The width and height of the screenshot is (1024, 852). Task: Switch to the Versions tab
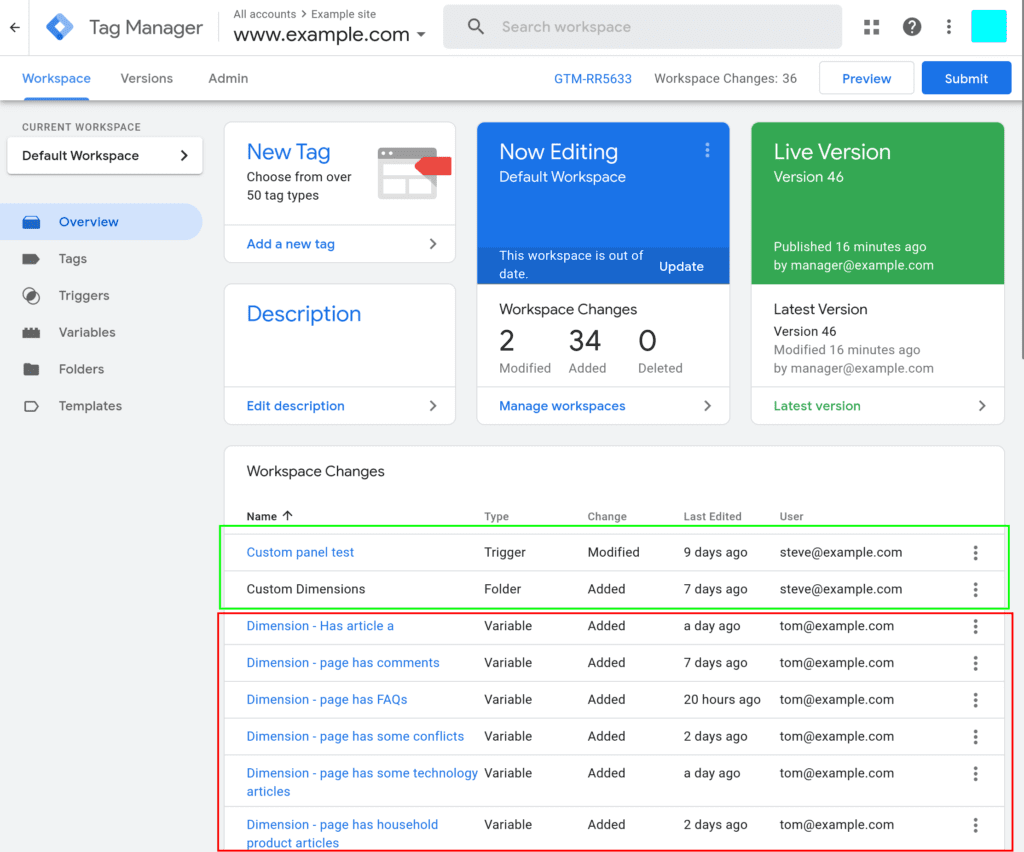coord(146,78)
